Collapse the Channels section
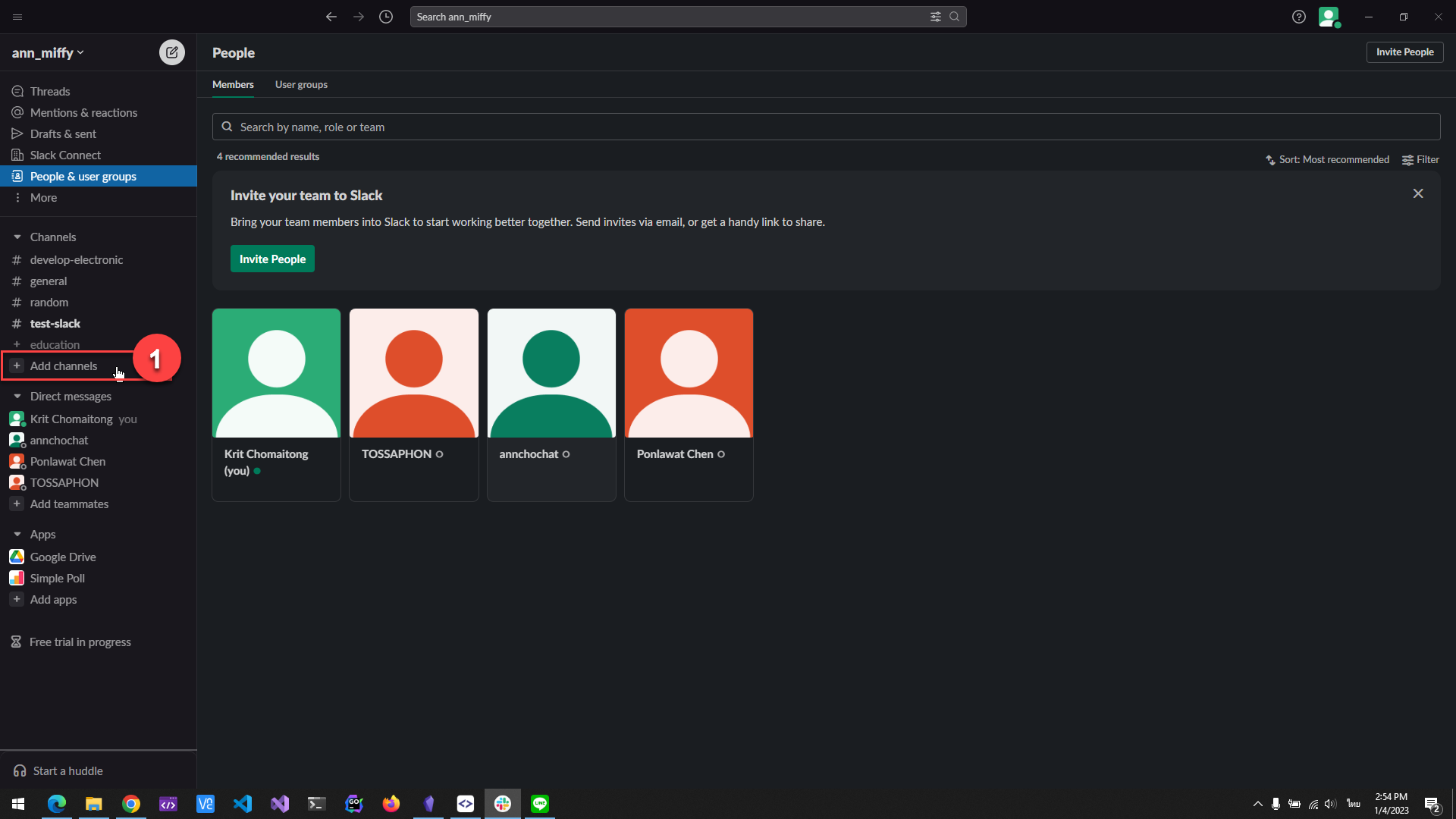Image resolution: width=1456 pixels, height=819 pixels. tap(17, 237)
